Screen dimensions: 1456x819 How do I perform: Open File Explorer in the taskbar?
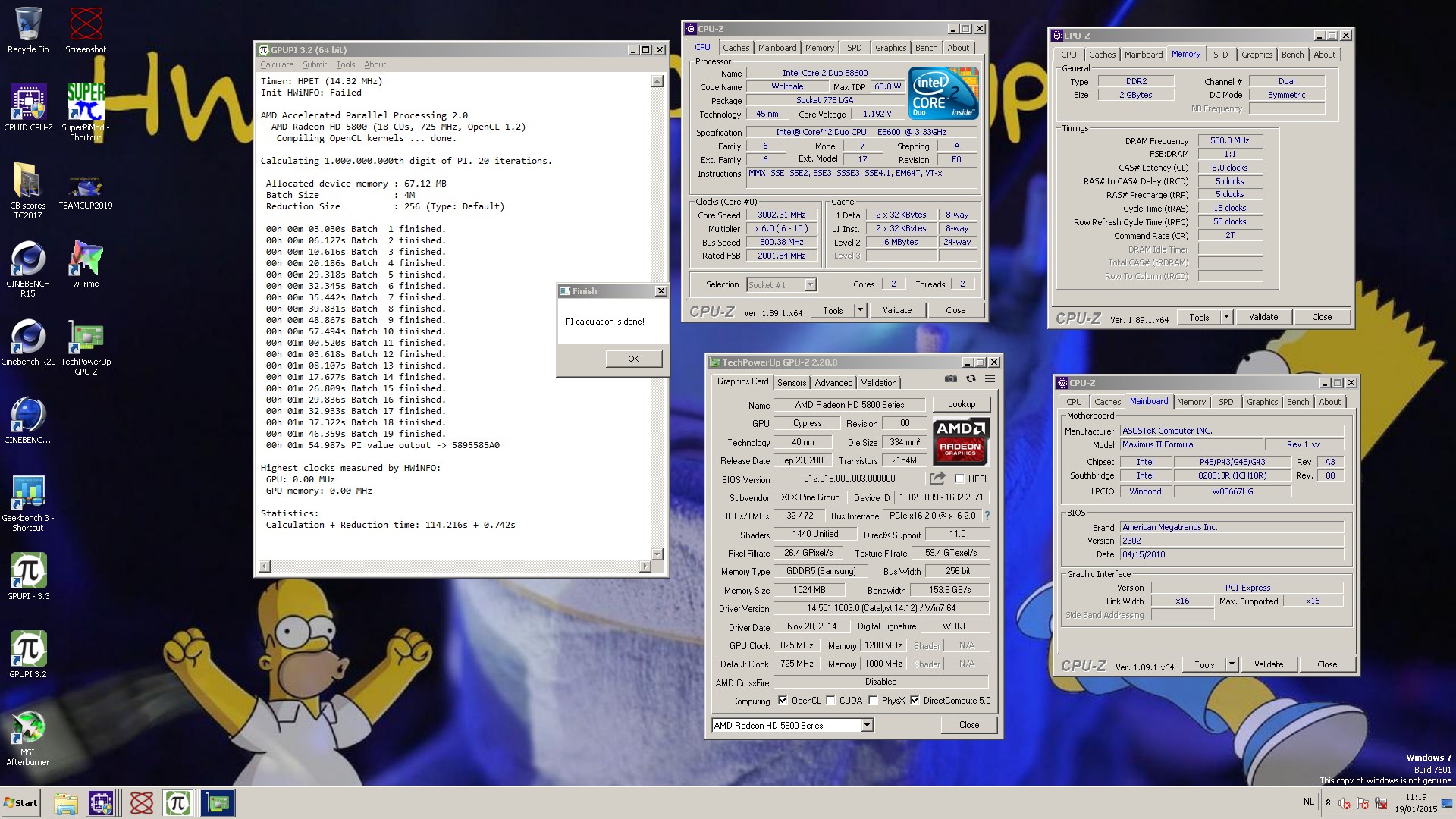pyautogui.click(x=66, y=803)
